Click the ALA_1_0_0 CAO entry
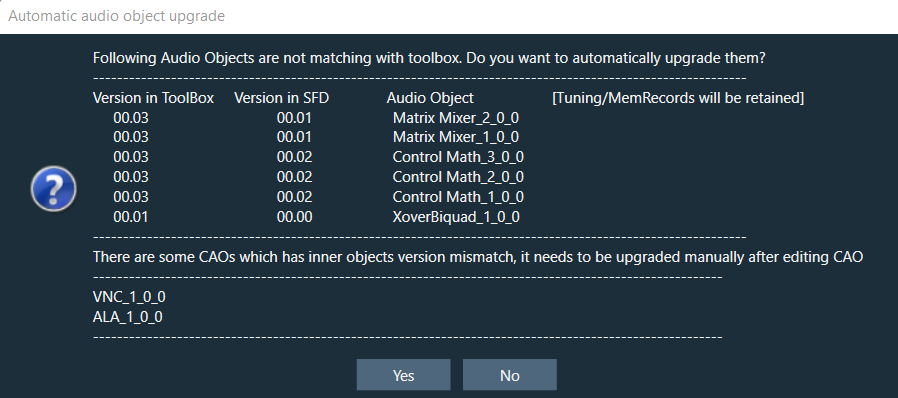This screenshot has height=398, width=898. click(127, 317)
